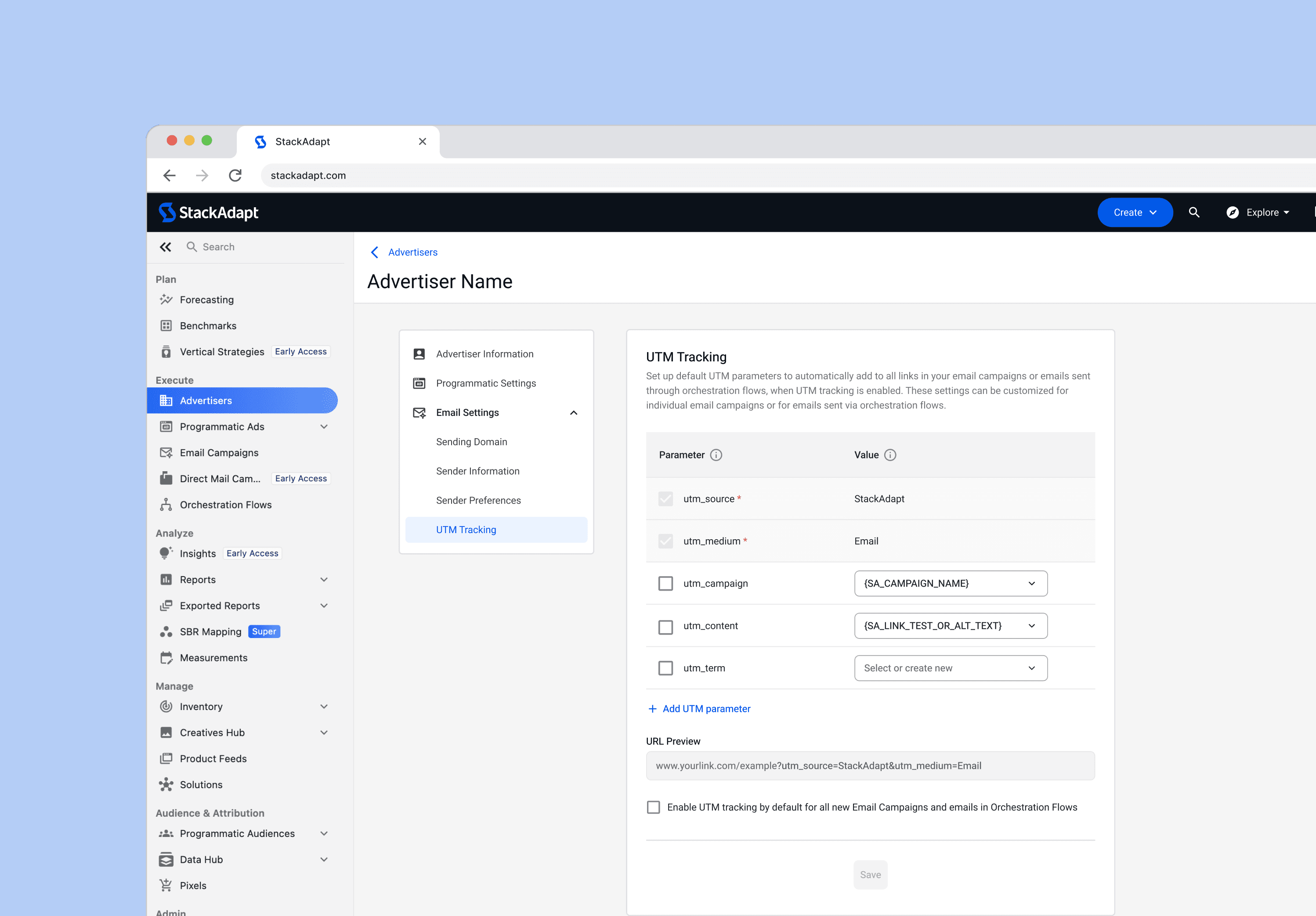Viewport: 1316px width, 916px height.
Task: Select Sending Domain settings
Action: 471,442
